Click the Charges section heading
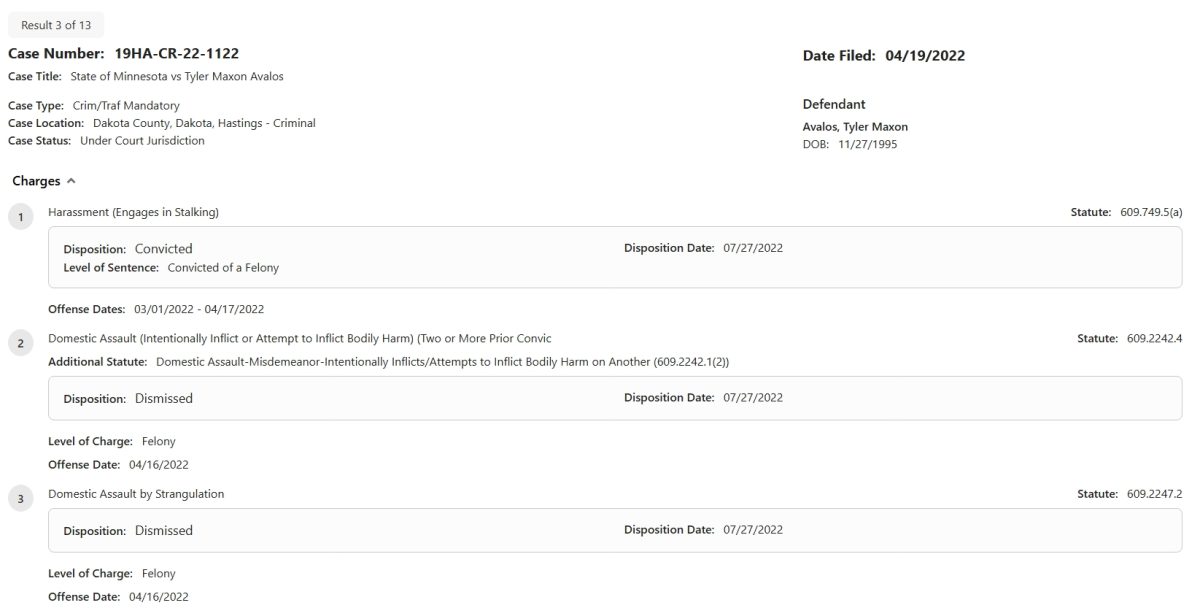This screenshot has width=1200, height=608. coord(36,181)
